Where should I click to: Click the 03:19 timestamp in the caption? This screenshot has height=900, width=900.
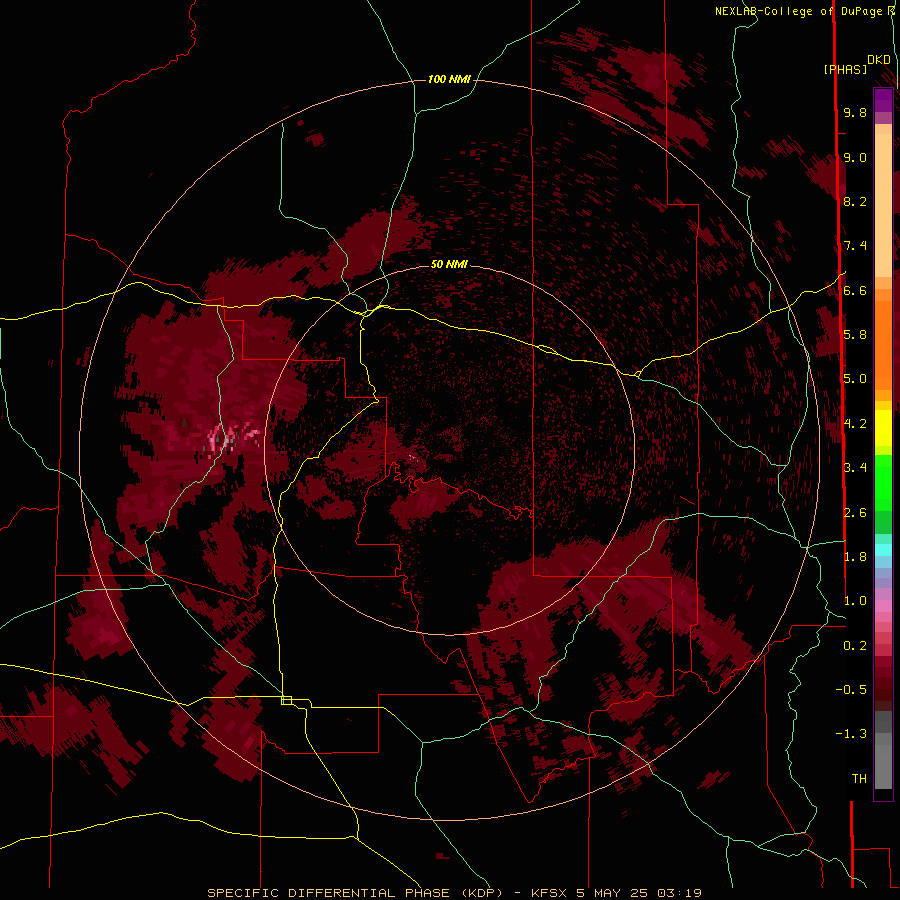tap(680, 893)
